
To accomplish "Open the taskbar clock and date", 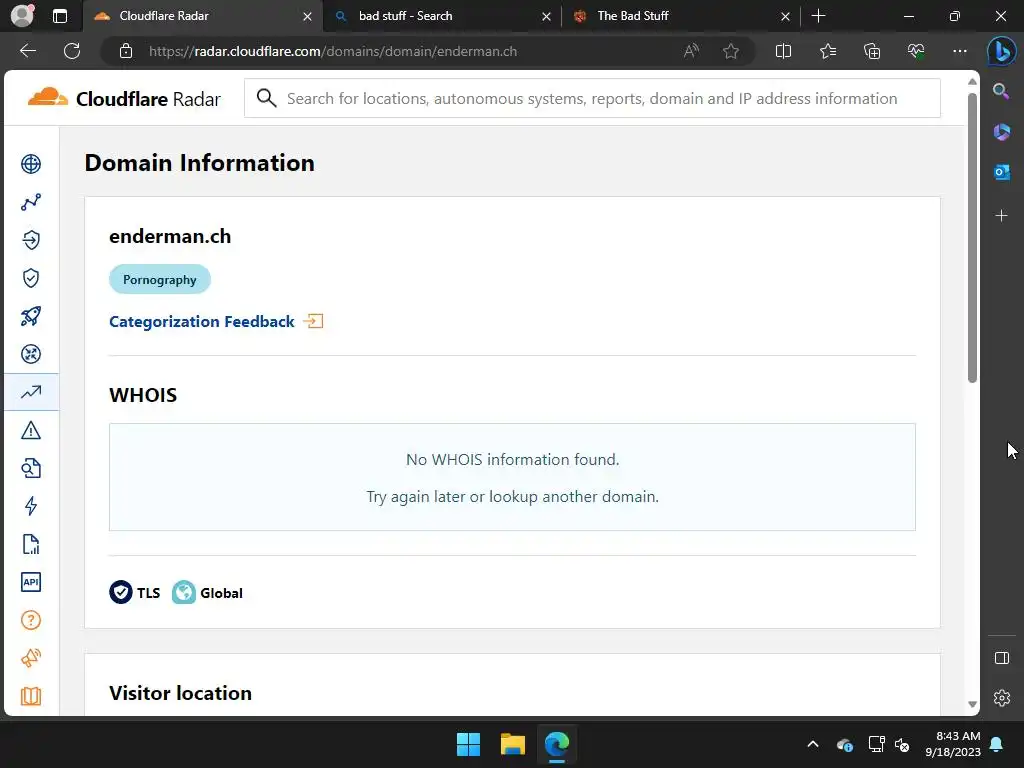I will click(x=952, y=744).
